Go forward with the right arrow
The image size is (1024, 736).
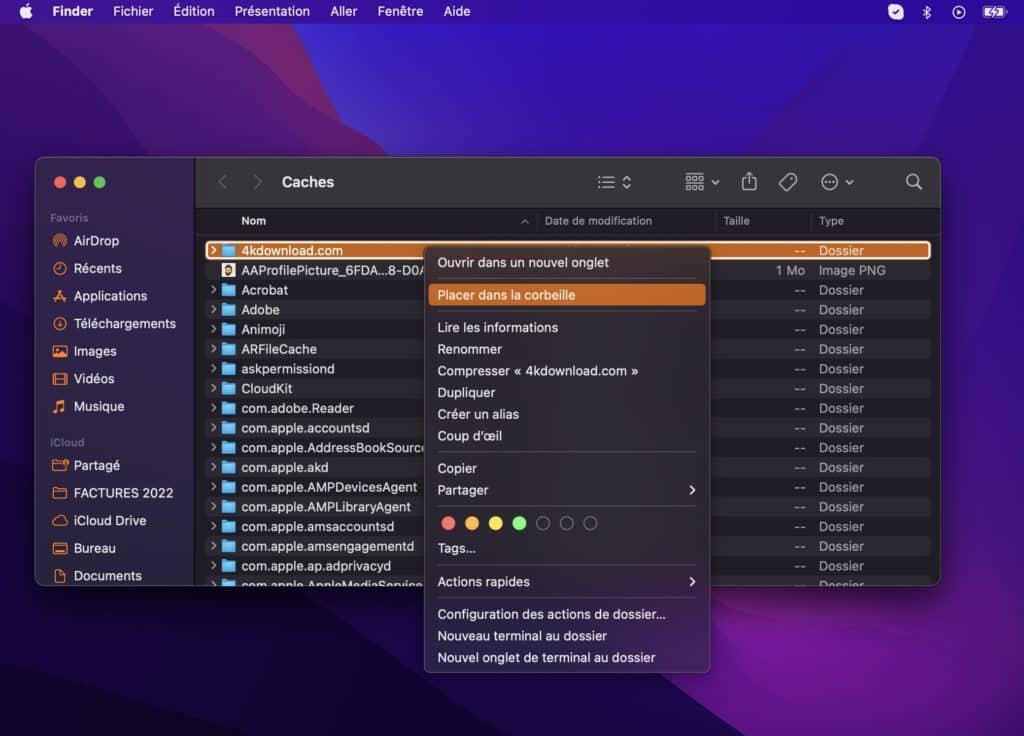tap(257, 182)
